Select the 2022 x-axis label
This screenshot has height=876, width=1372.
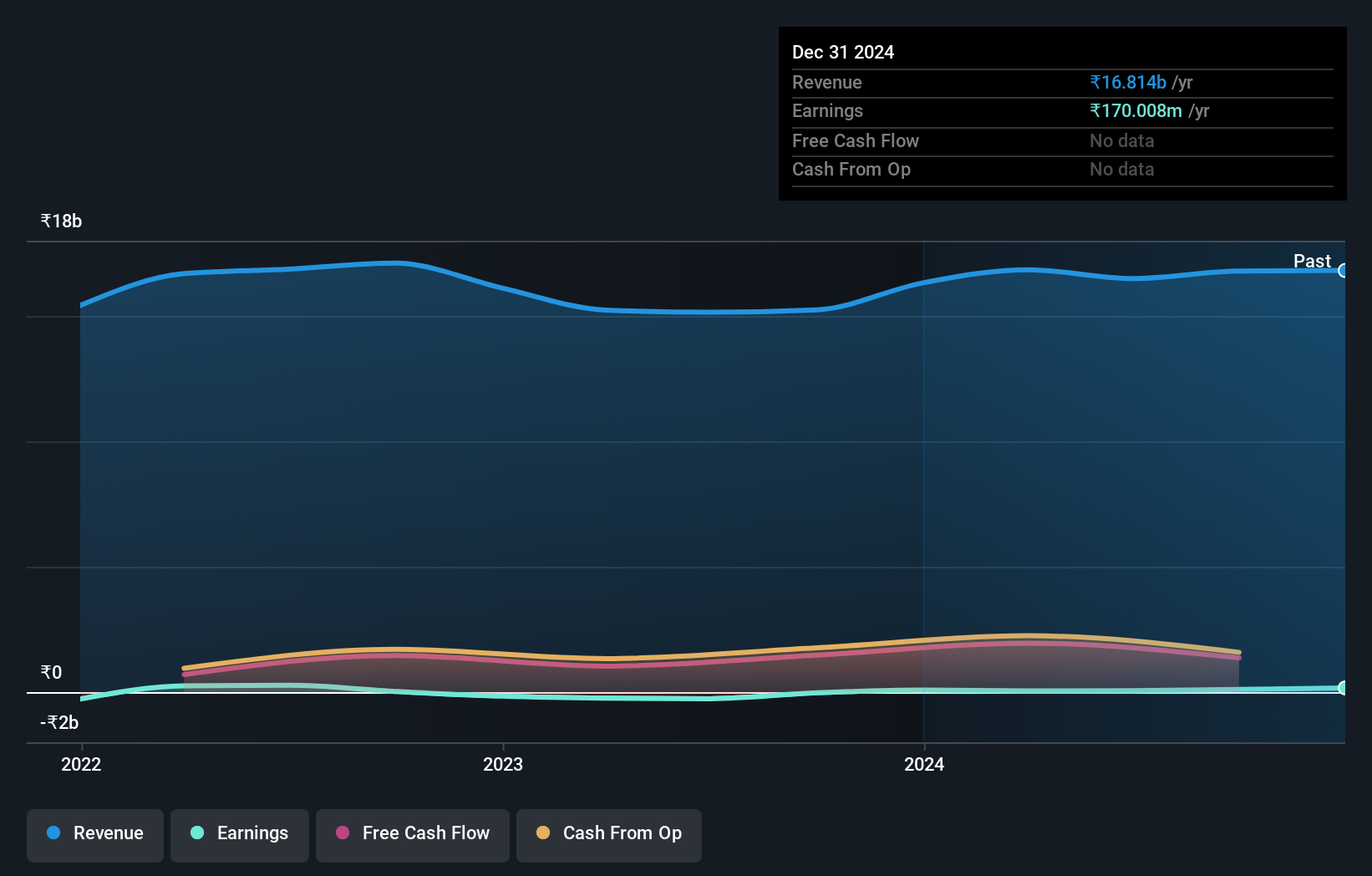point(81,764)
